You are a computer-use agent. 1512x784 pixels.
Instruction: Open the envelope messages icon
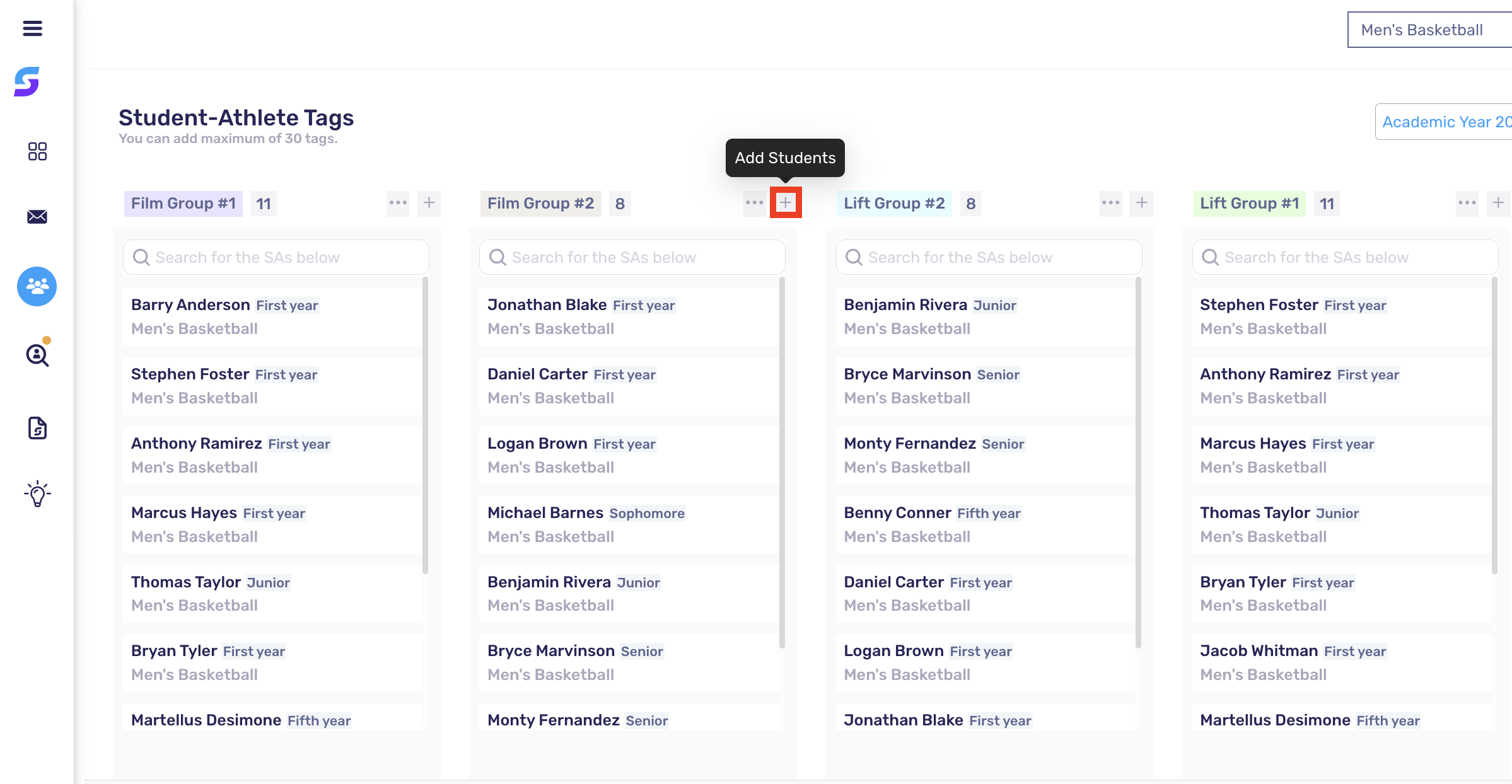point(37,217)
